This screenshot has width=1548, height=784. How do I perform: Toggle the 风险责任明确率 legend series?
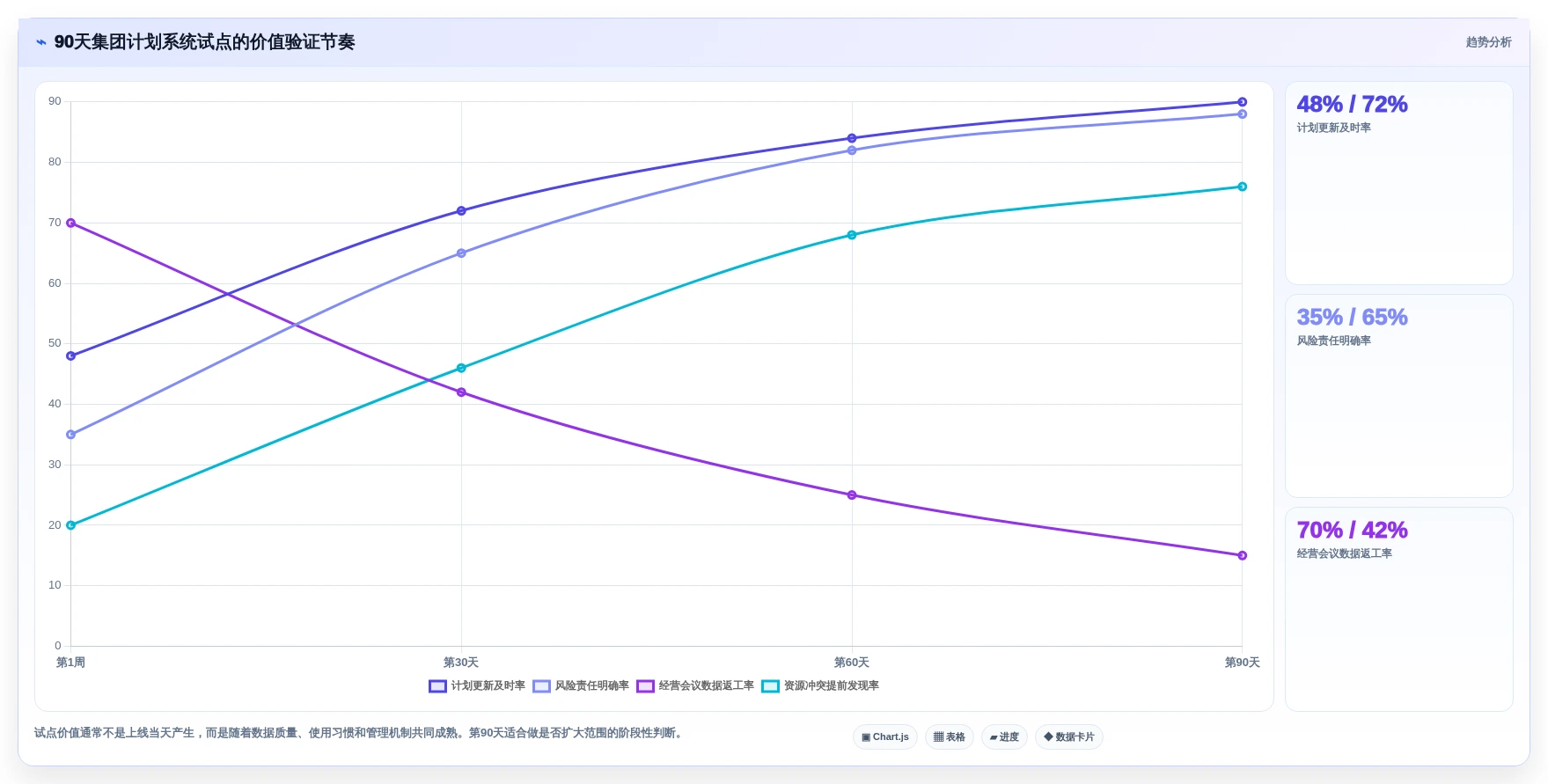tap(581, 686)
